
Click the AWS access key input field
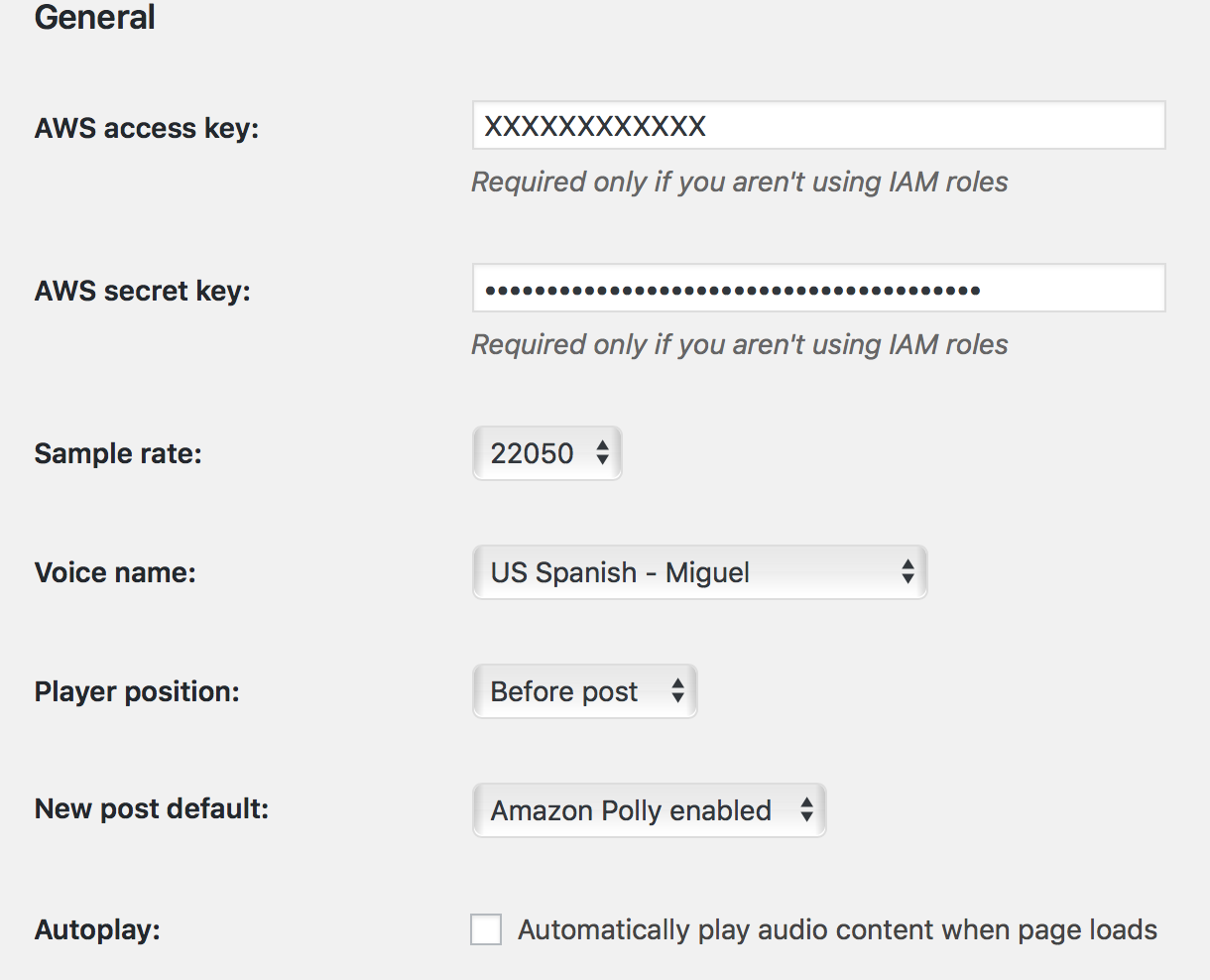tap(818, 126)
